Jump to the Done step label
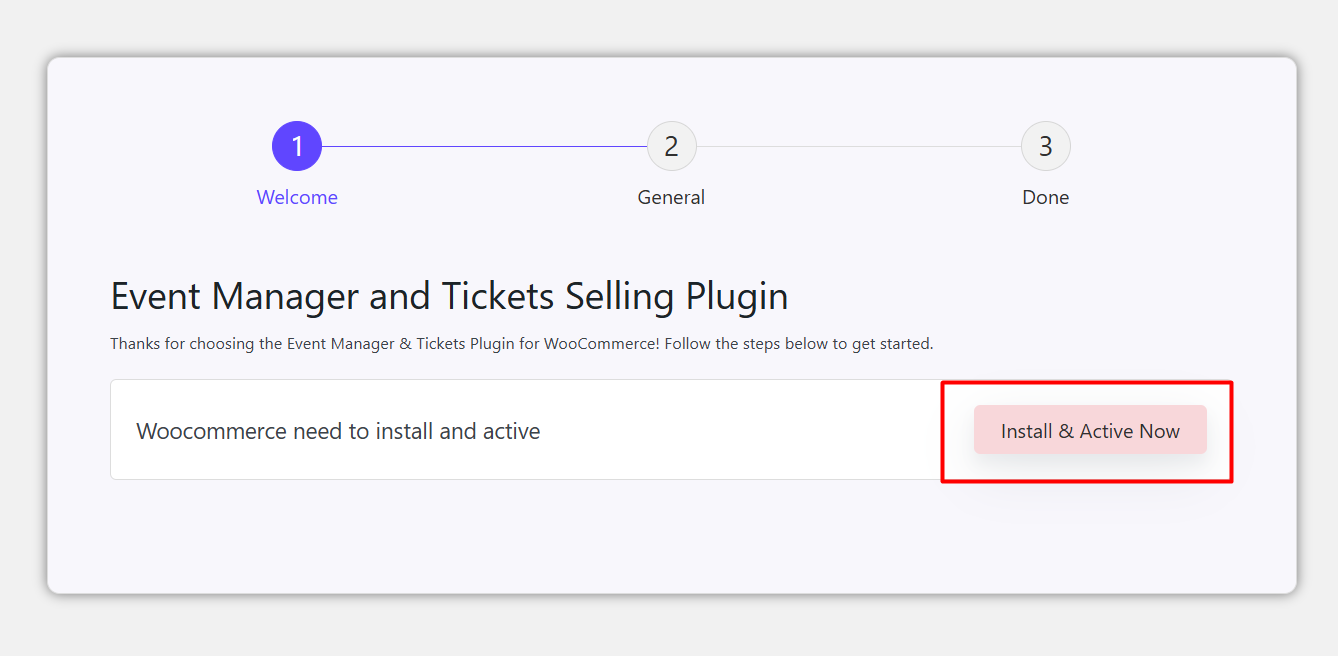The image size is (1338, 656). tap(1045, 197)
